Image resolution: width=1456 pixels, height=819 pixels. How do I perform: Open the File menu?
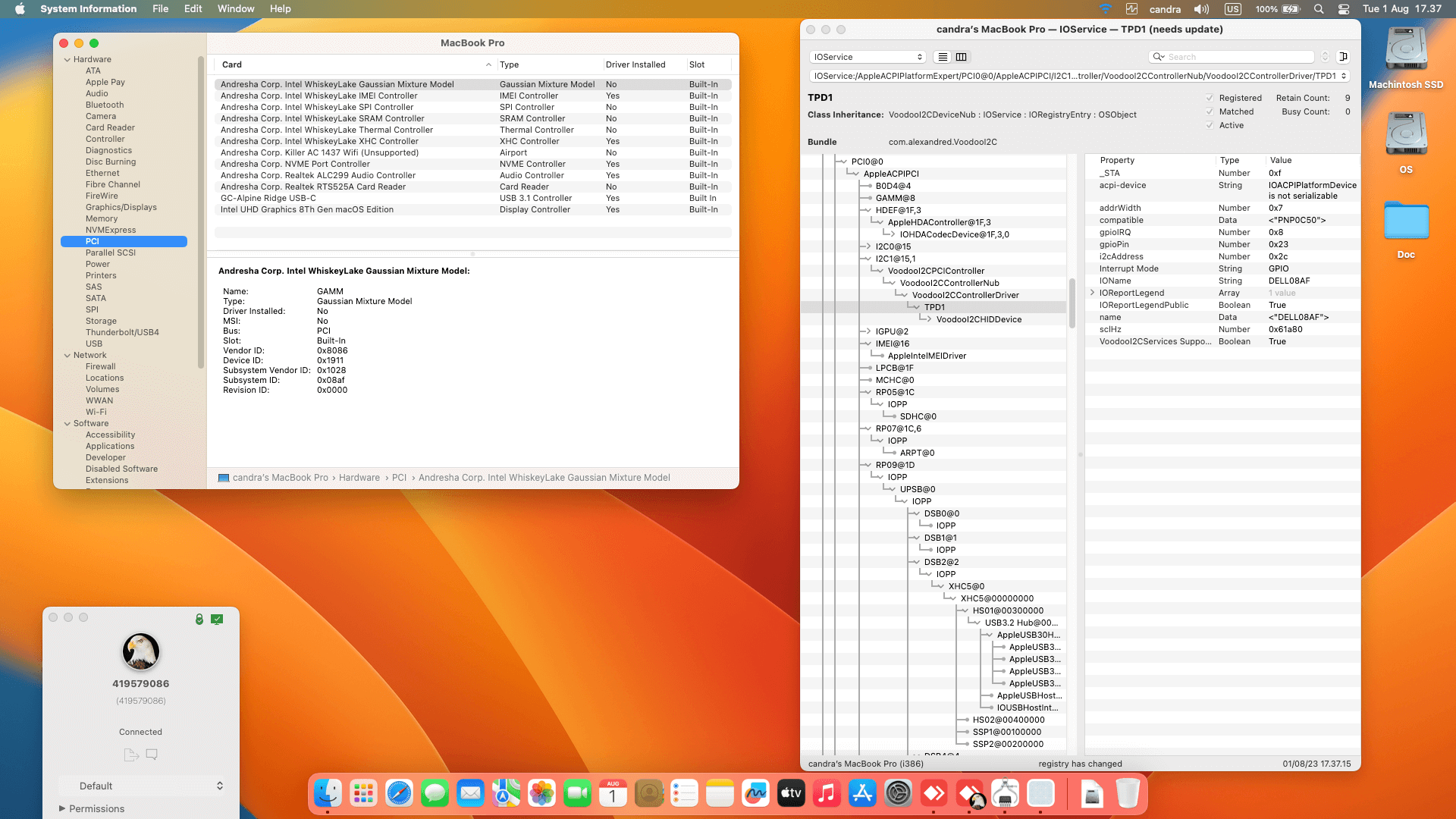point(160,9)
